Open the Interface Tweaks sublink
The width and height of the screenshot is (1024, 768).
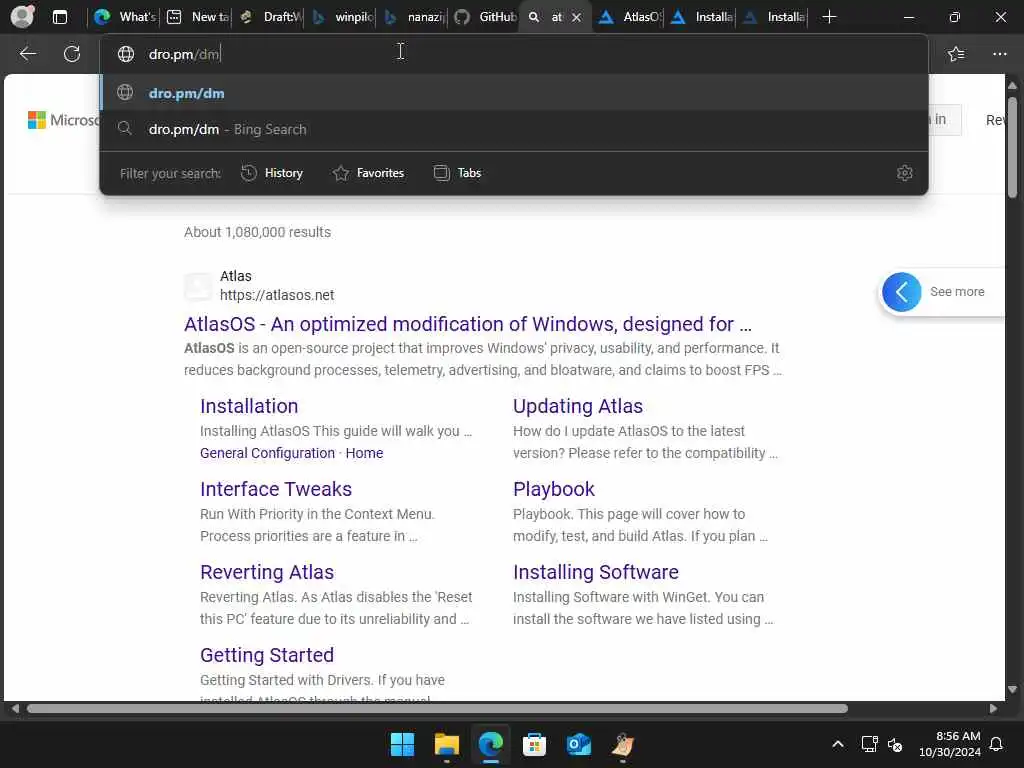coord(276,489)
